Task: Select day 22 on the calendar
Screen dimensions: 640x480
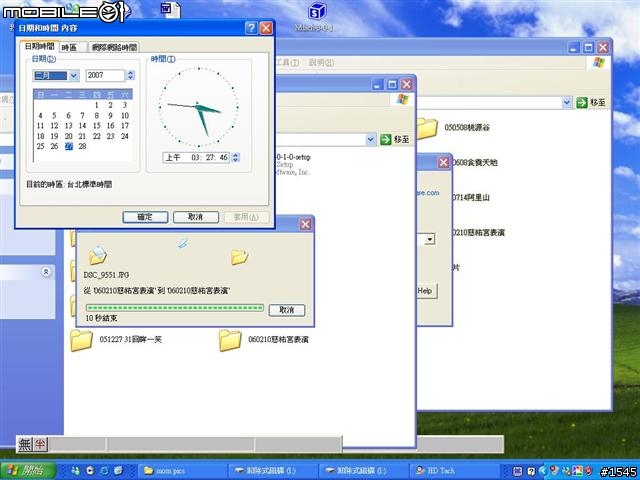Action: click(97, 136)
